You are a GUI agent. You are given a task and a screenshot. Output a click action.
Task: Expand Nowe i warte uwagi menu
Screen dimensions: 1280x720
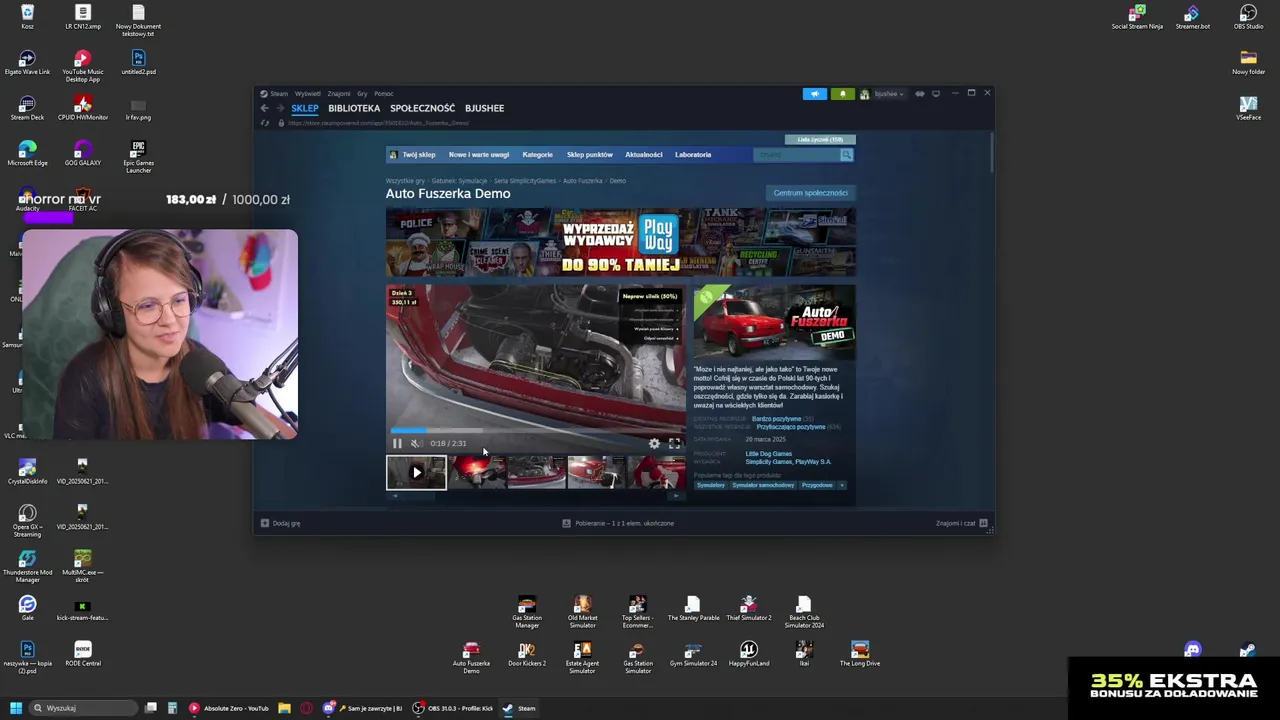tap(479, 155)
